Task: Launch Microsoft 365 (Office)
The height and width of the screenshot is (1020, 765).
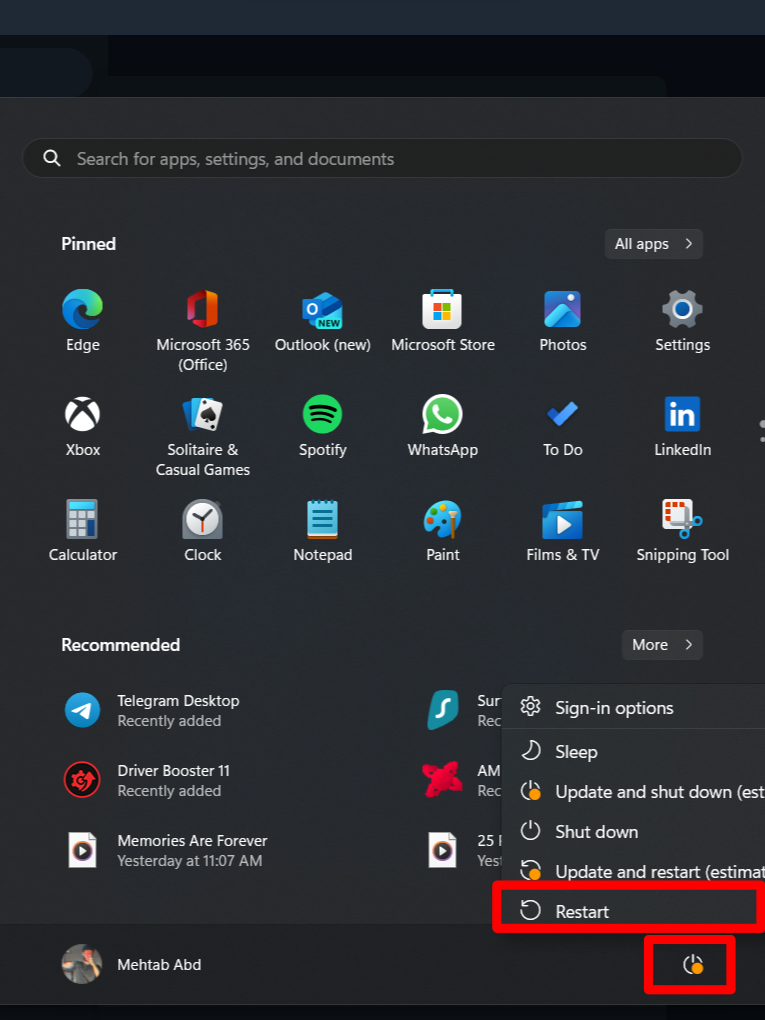Action: [x=203, y=330]
